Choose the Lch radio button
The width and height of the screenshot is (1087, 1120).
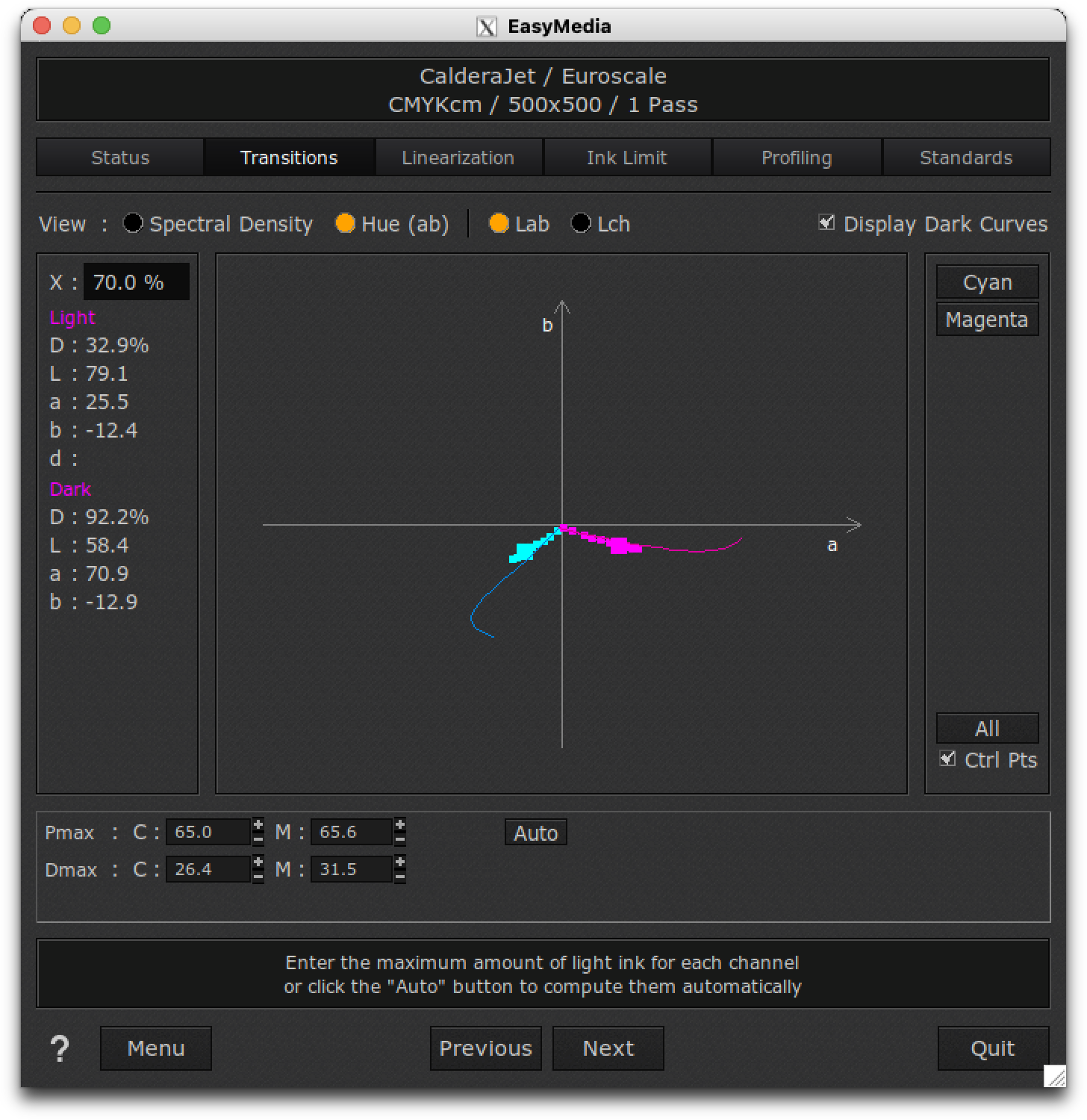point(581,223)
